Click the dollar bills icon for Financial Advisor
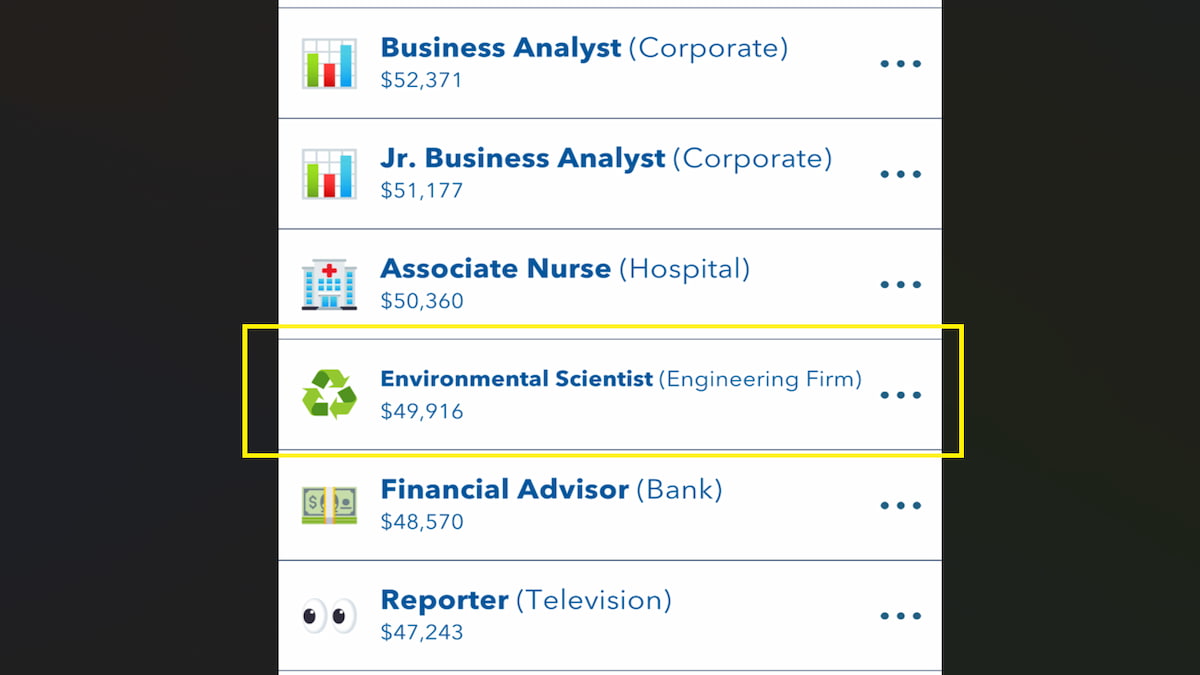The width and height of the screenshot is (1200, 675). (x=329, y=505)
